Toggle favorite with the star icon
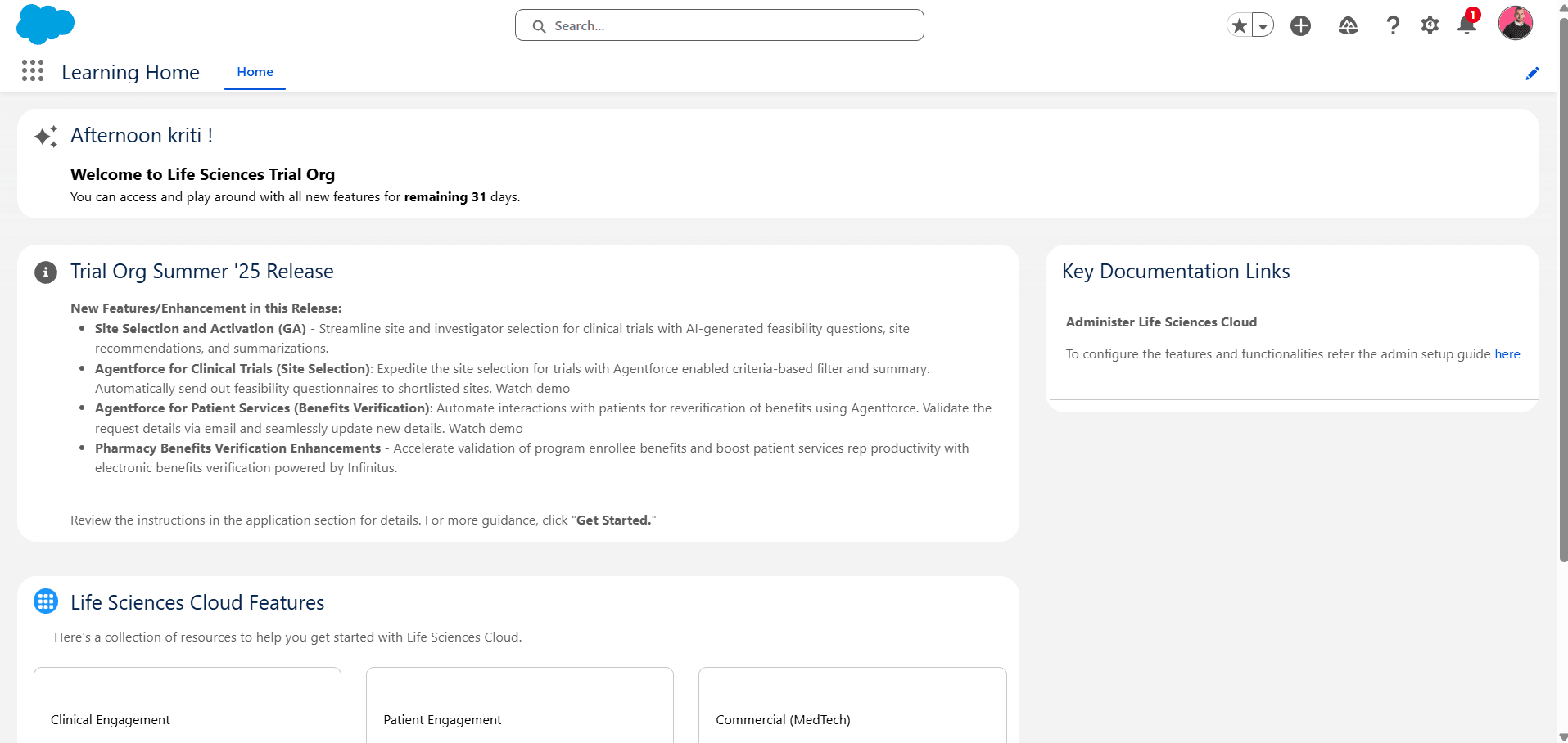The height and width of the screenshot is (743, 1568). click(1238, 25)
